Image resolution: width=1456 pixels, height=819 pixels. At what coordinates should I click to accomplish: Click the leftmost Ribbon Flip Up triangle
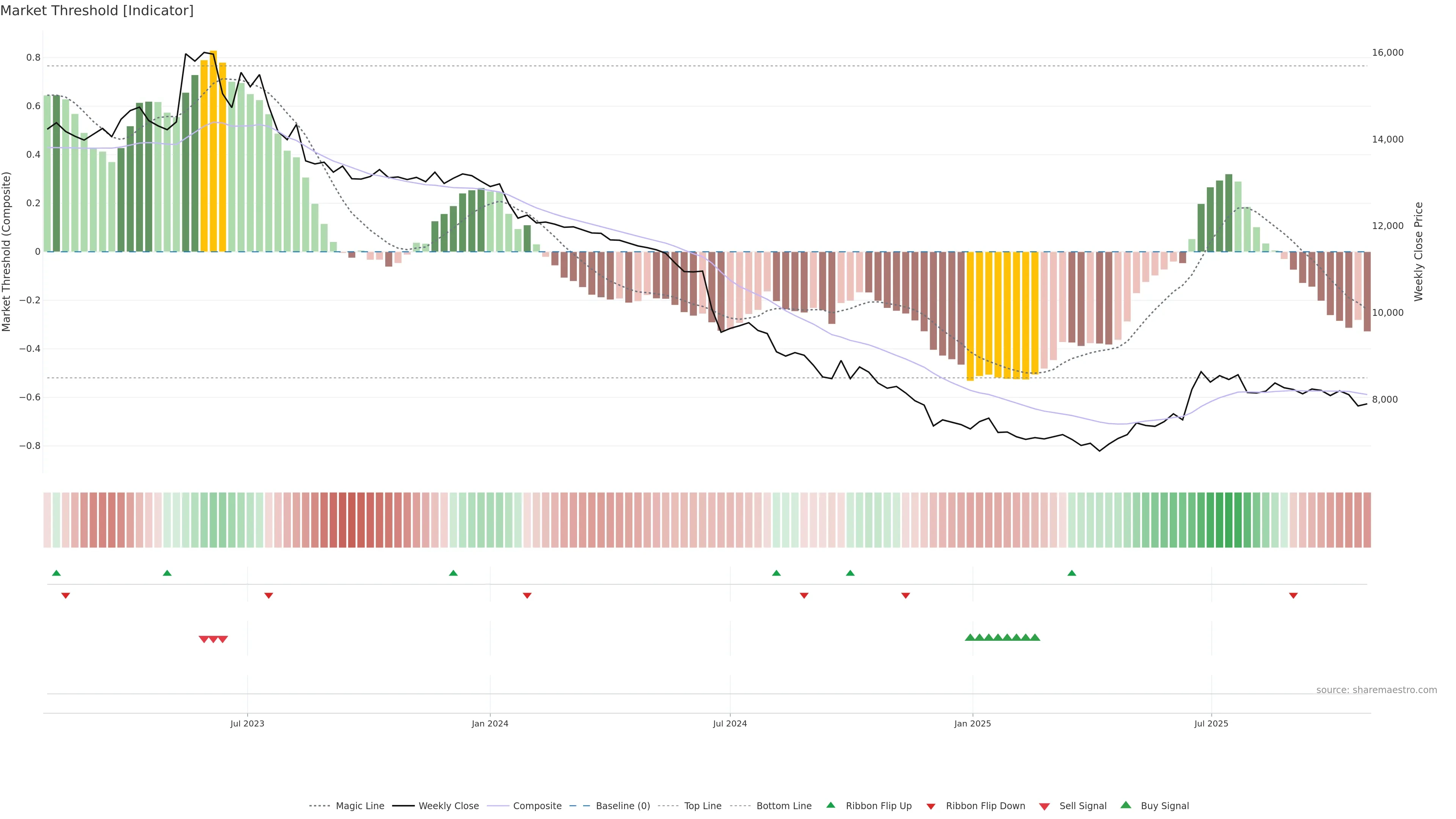56,573
